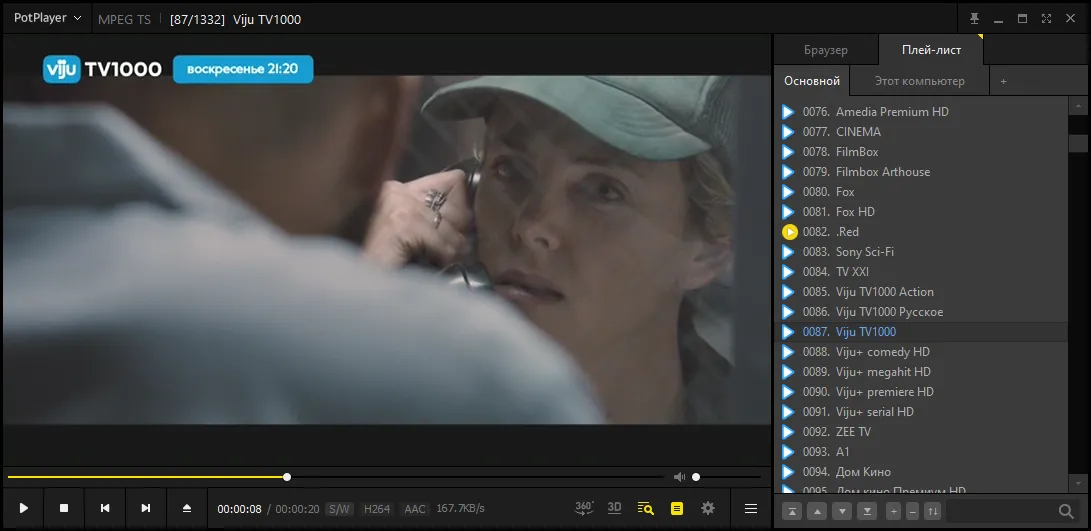Toggle the S/W decoder indicator
1091x531 pixels.
point(339,509)
